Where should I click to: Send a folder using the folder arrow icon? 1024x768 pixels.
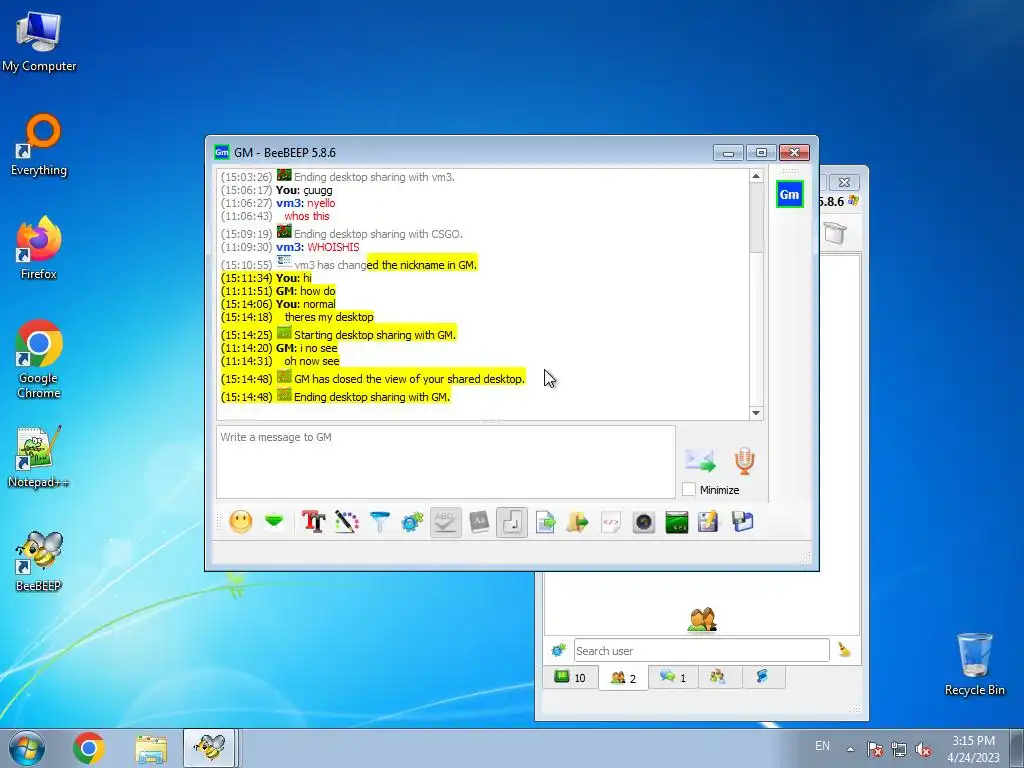(578, 522)
